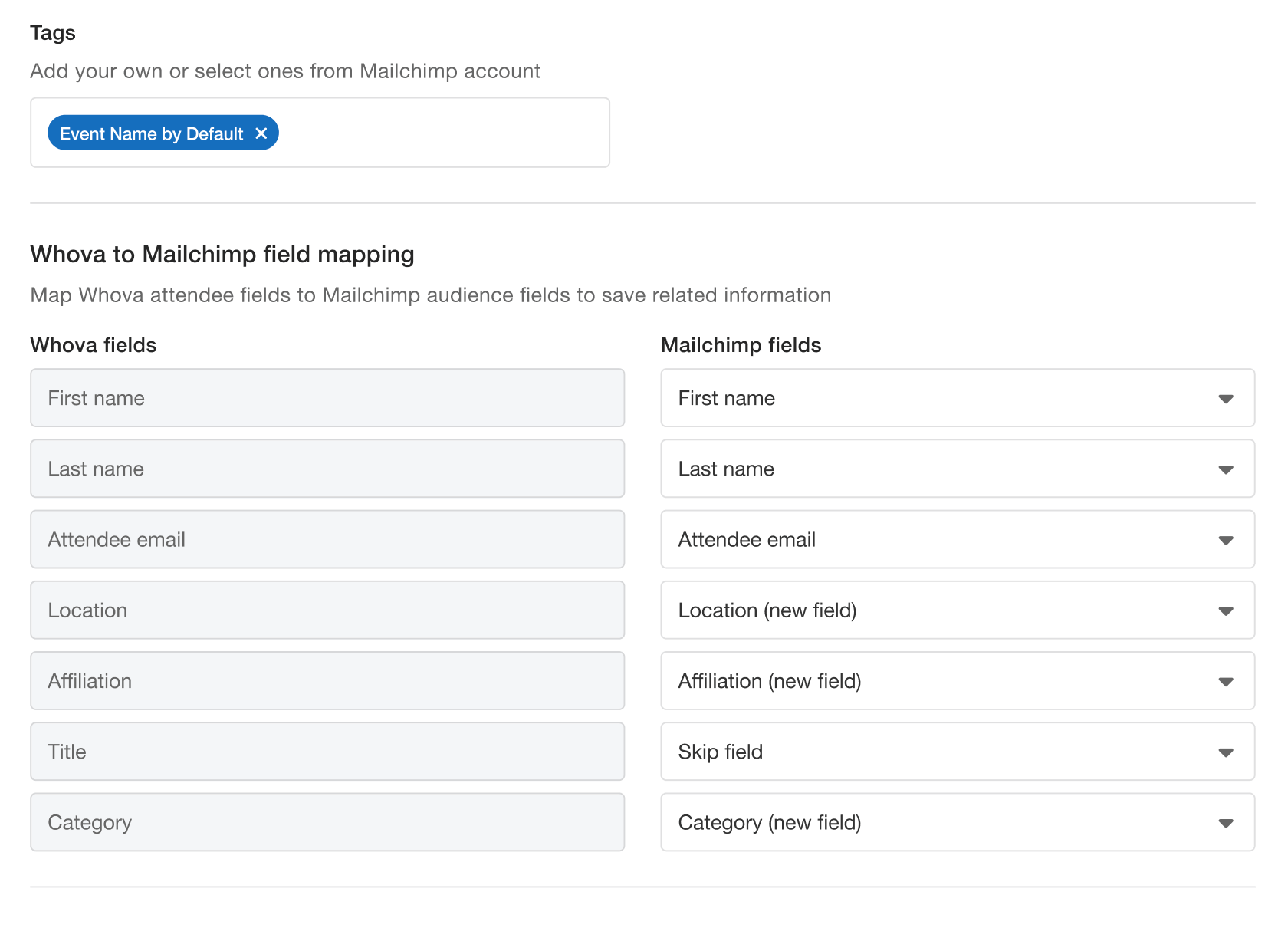Open the Last name Mailchimp field dropdown
The height and width of the screenshot is (928, 1288).
tap(957, 469)
